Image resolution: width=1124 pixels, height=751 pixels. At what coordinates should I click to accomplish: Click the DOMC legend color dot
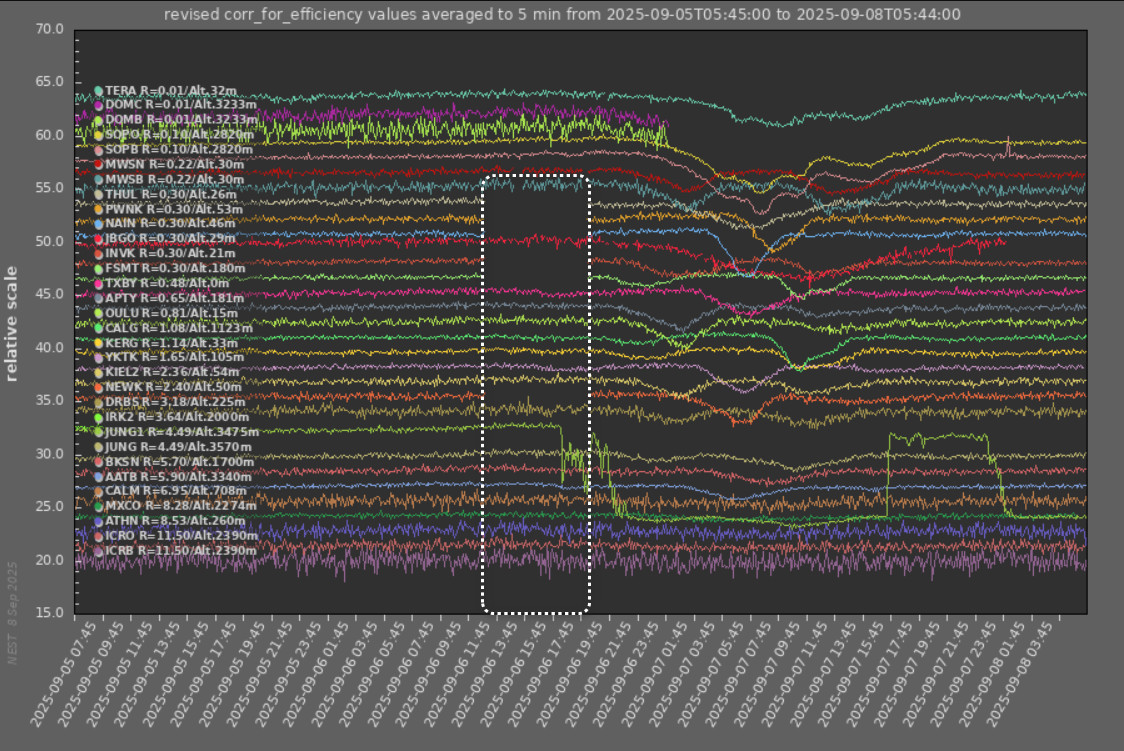point(98,105)
